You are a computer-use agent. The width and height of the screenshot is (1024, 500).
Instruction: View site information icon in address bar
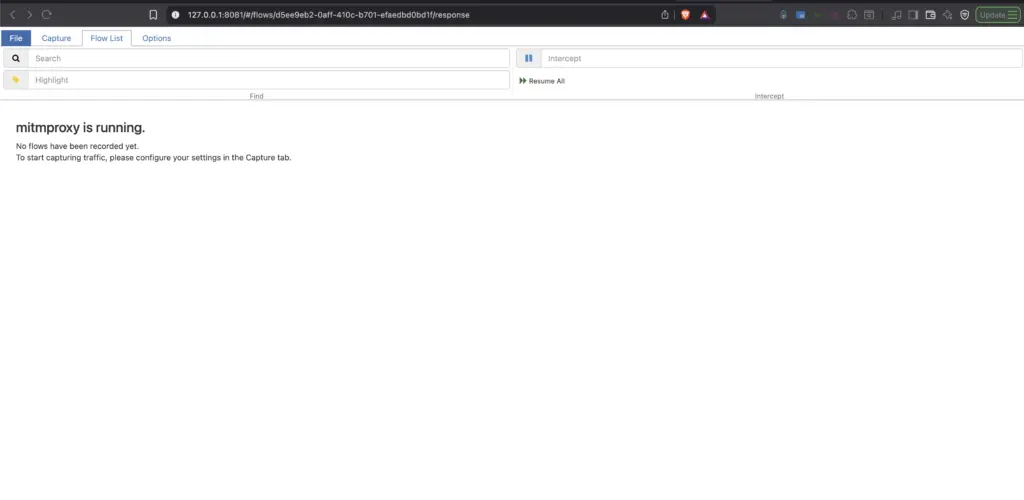pyautogui.click(x=175, y=14)
